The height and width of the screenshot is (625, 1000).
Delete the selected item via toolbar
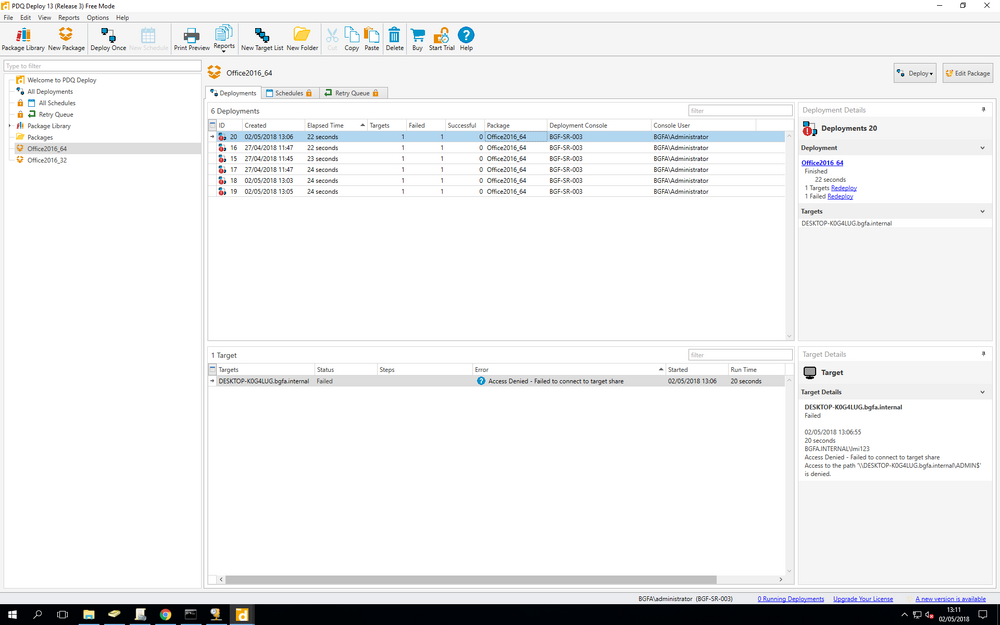coord(394,39)
